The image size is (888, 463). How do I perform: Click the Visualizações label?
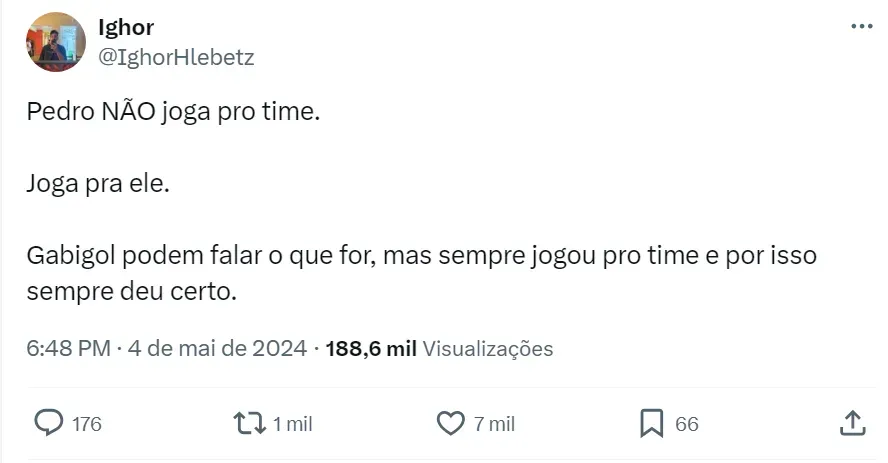488,349
